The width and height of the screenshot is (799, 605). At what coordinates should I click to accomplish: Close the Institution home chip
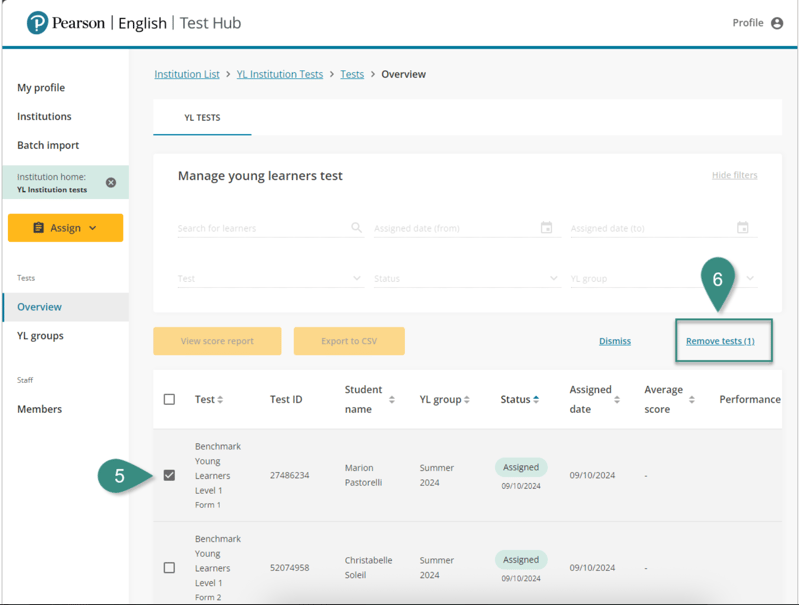[x=111, y=183]
